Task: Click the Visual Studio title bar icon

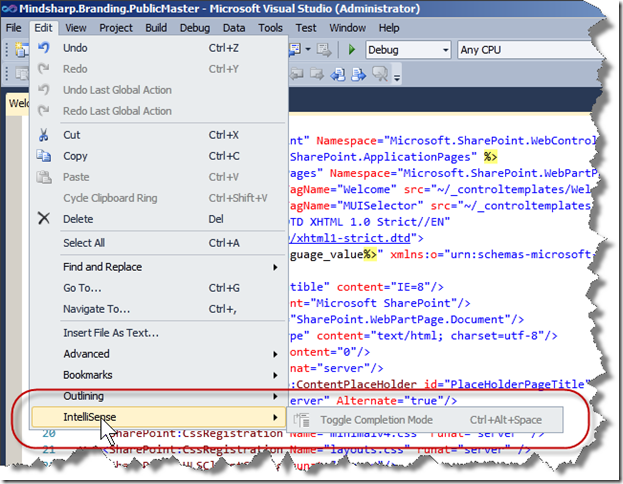Action: point(10,8)
